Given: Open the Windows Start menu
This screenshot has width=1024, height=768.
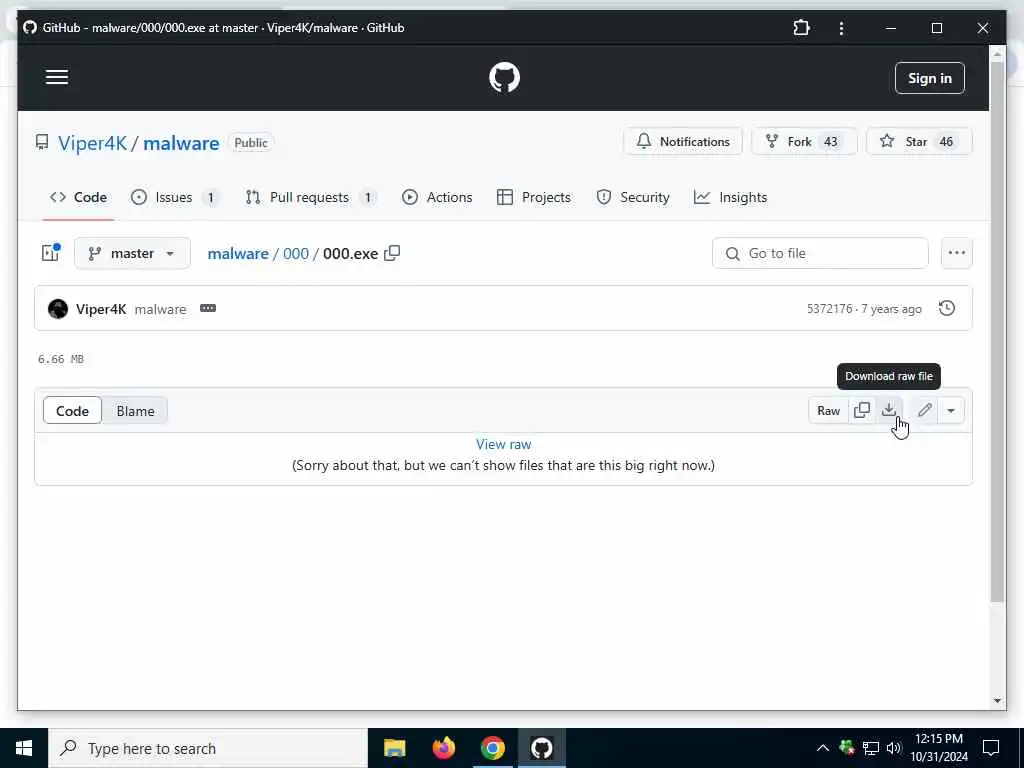Looking at the screenshot, I should 24,748.
